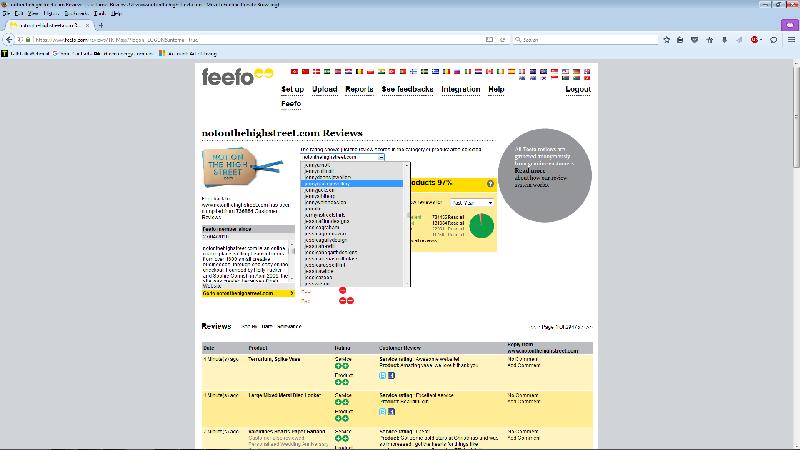Screen dimensions: 800x450
Task: Click the dropdown list's up scroll arrow
Action: point(407,165)
